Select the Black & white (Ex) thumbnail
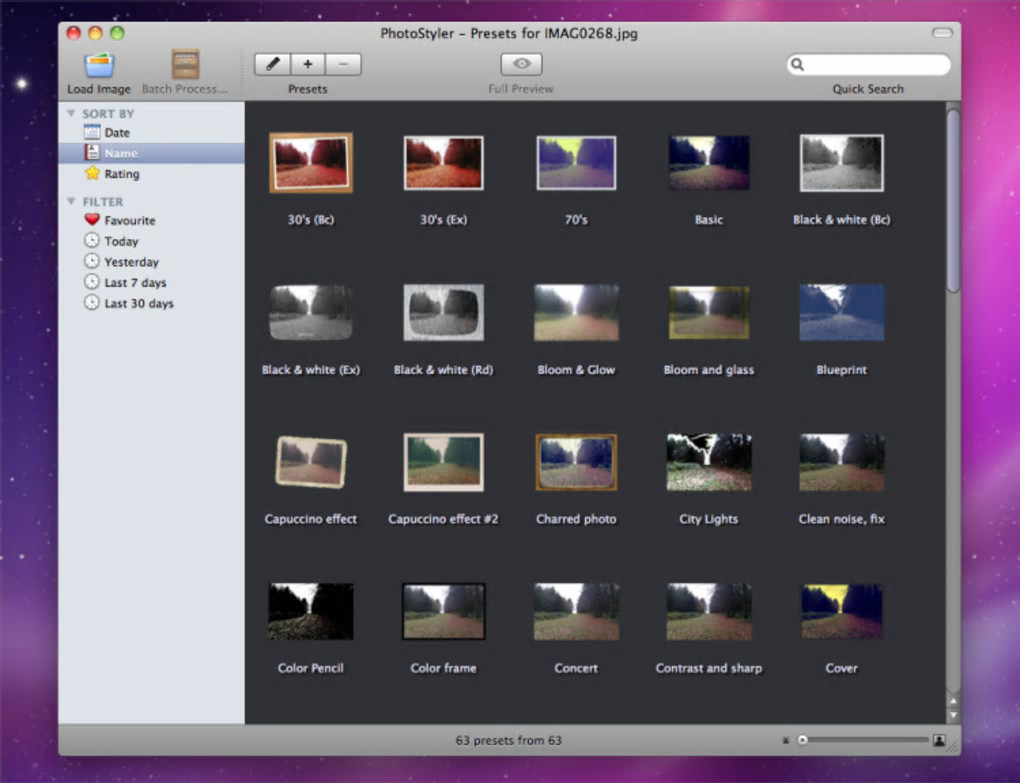Viewport: 1020px width, 783px height. [311, 312]
